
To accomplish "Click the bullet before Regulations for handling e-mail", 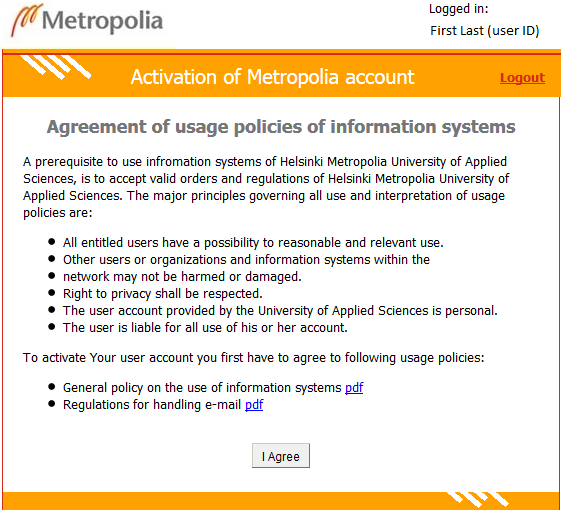I will (x=52, y=404).
